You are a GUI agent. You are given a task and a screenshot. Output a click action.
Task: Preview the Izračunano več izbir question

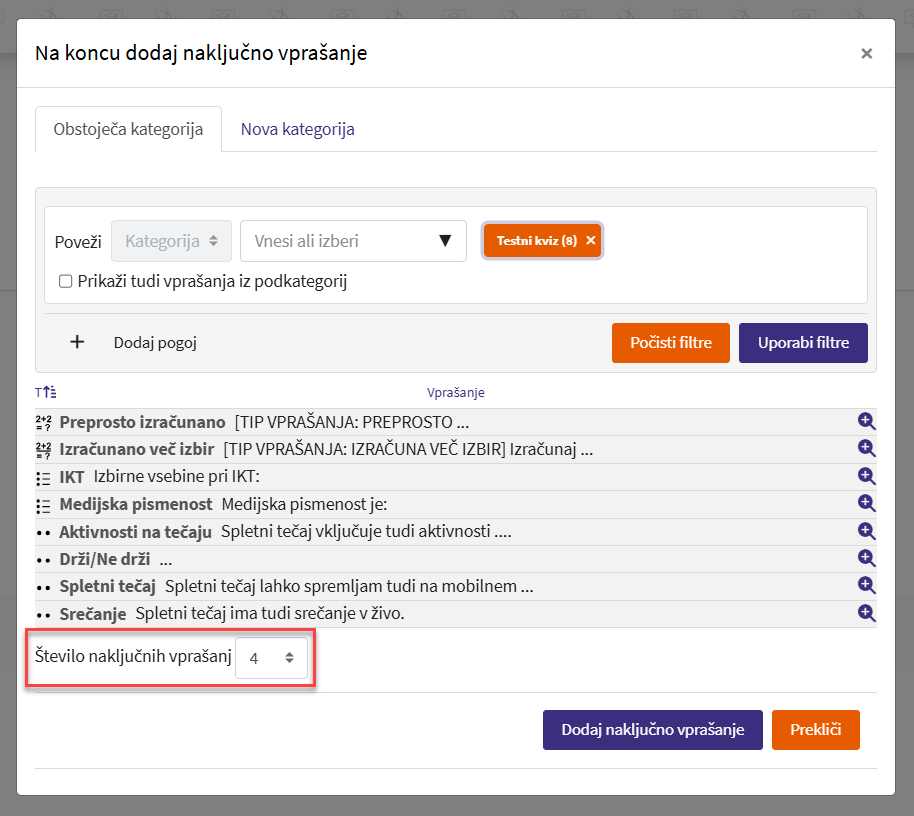[x=866, y=449]
